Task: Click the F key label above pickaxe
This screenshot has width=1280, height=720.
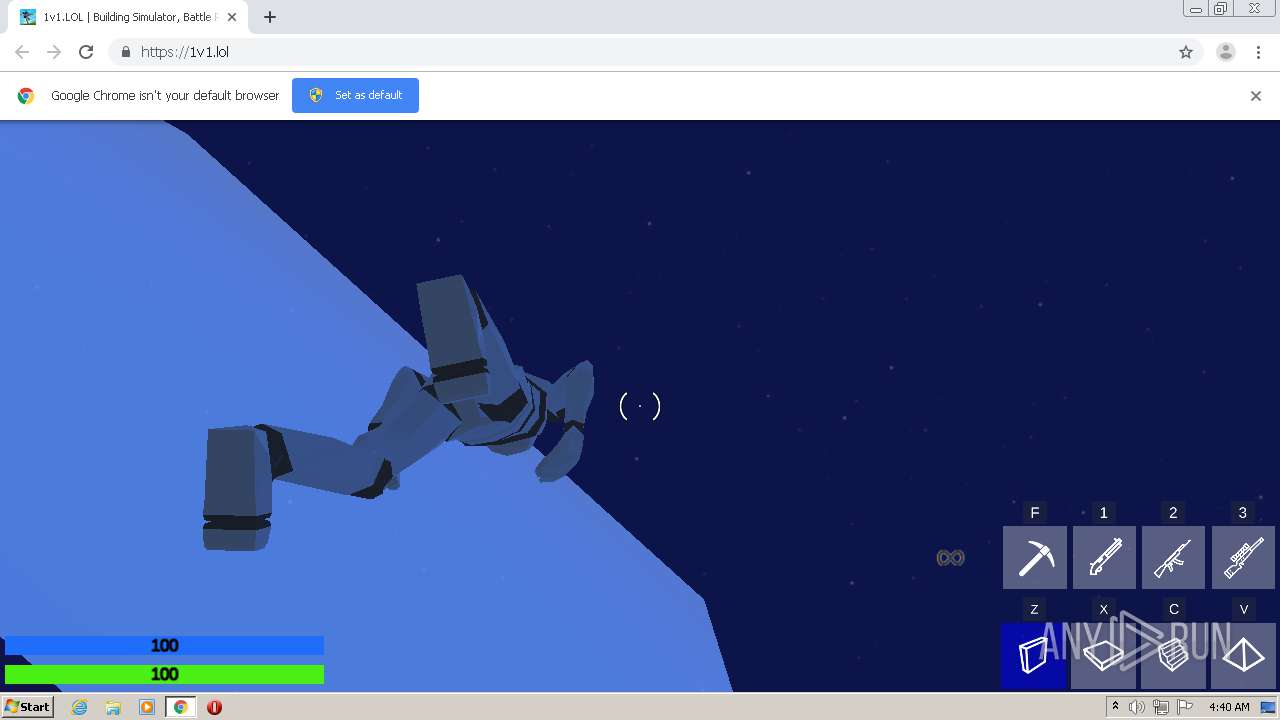Action: click(x=1035, y=513)
